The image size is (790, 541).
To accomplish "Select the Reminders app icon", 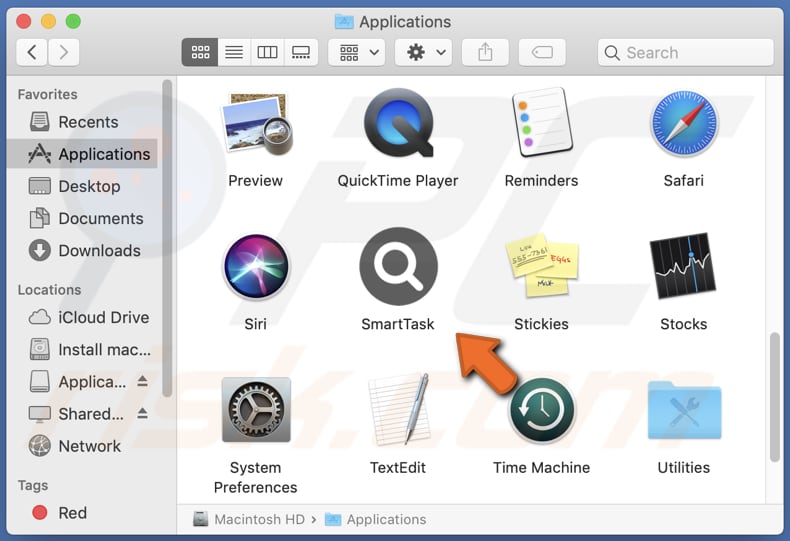I will tap(542, 122).
